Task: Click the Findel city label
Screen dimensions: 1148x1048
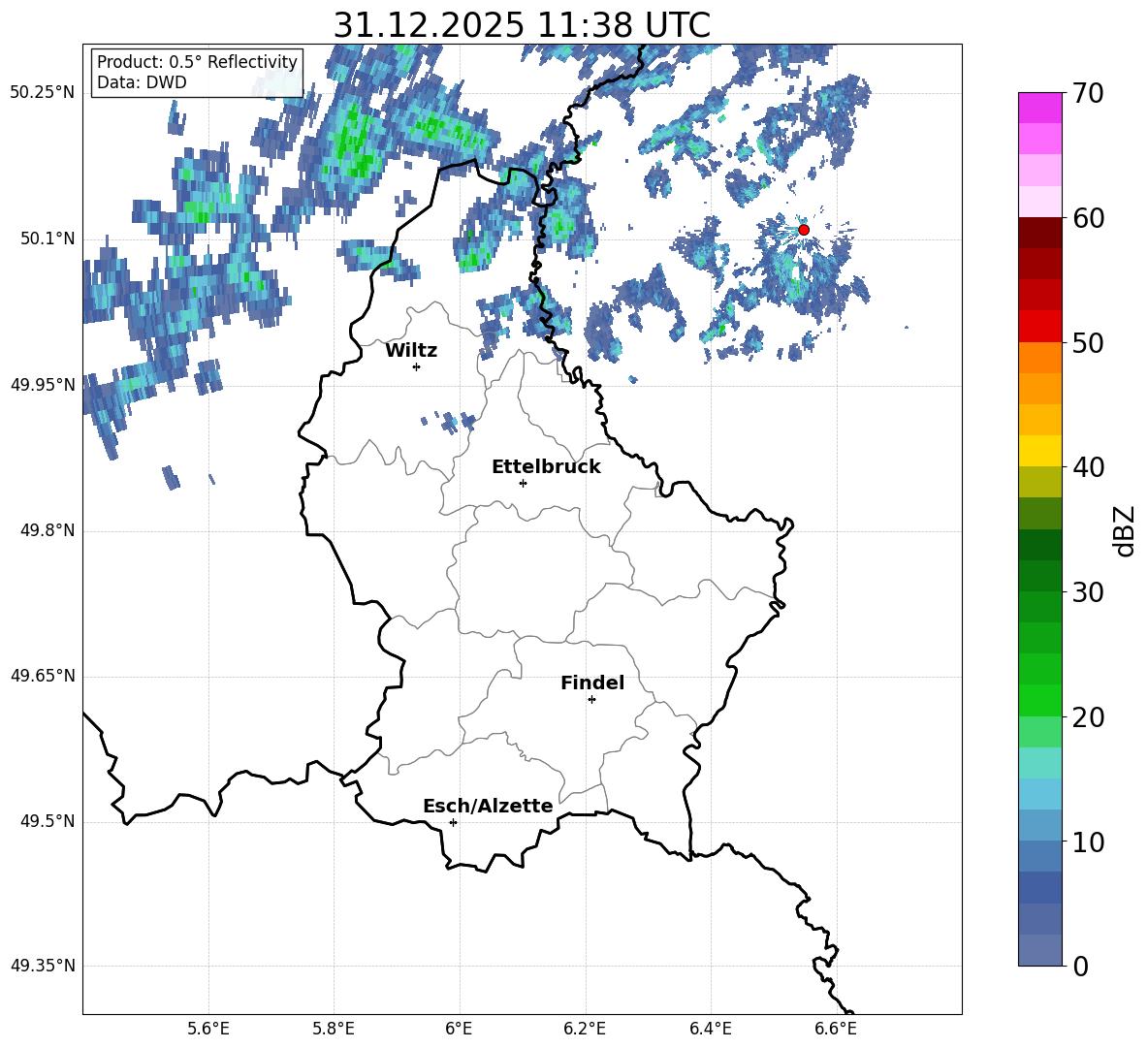Action: [592, 683]
